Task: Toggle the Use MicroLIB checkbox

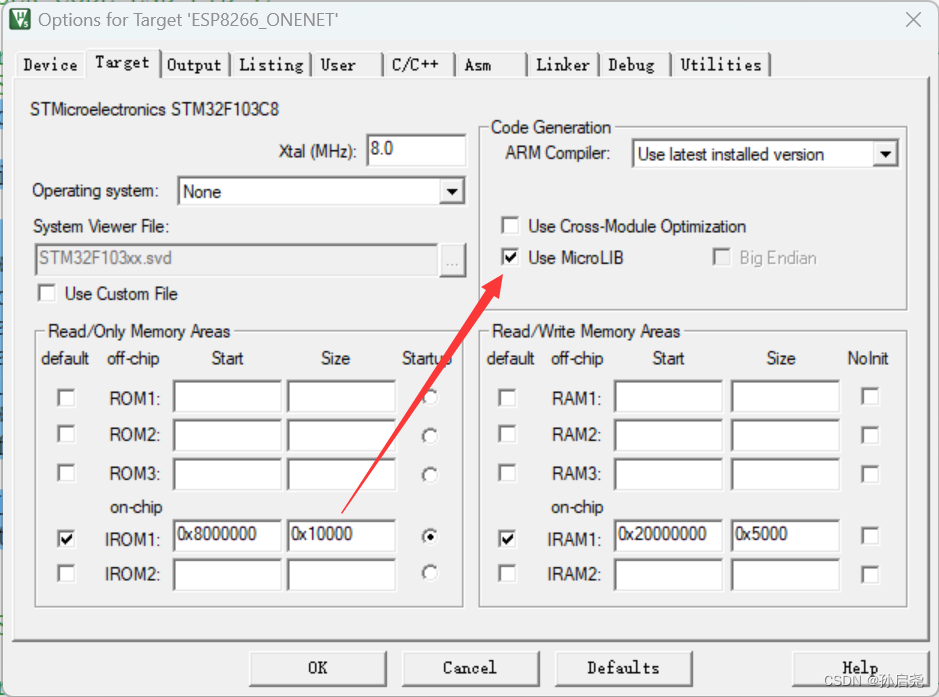Action: (x=510, y=257)
